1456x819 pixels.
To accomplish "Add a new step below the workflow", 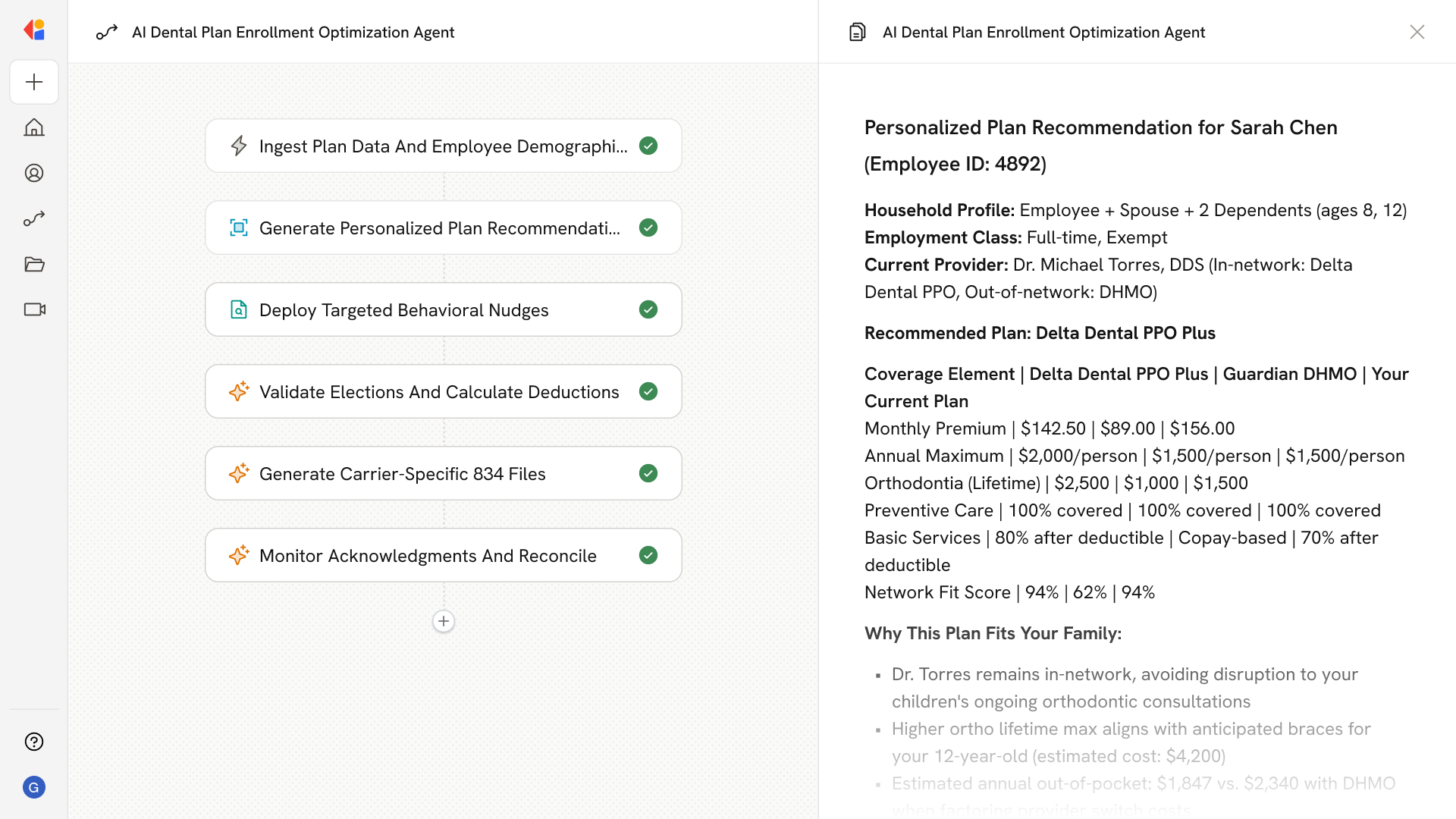I will [x=444, y=621].
